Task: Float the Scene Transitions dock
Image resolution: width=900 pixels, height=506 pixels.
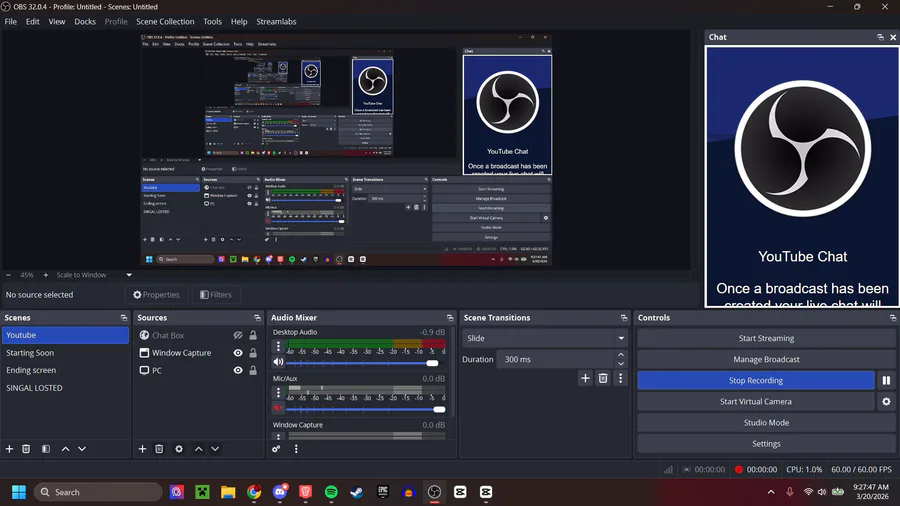Action: [624, 317]
